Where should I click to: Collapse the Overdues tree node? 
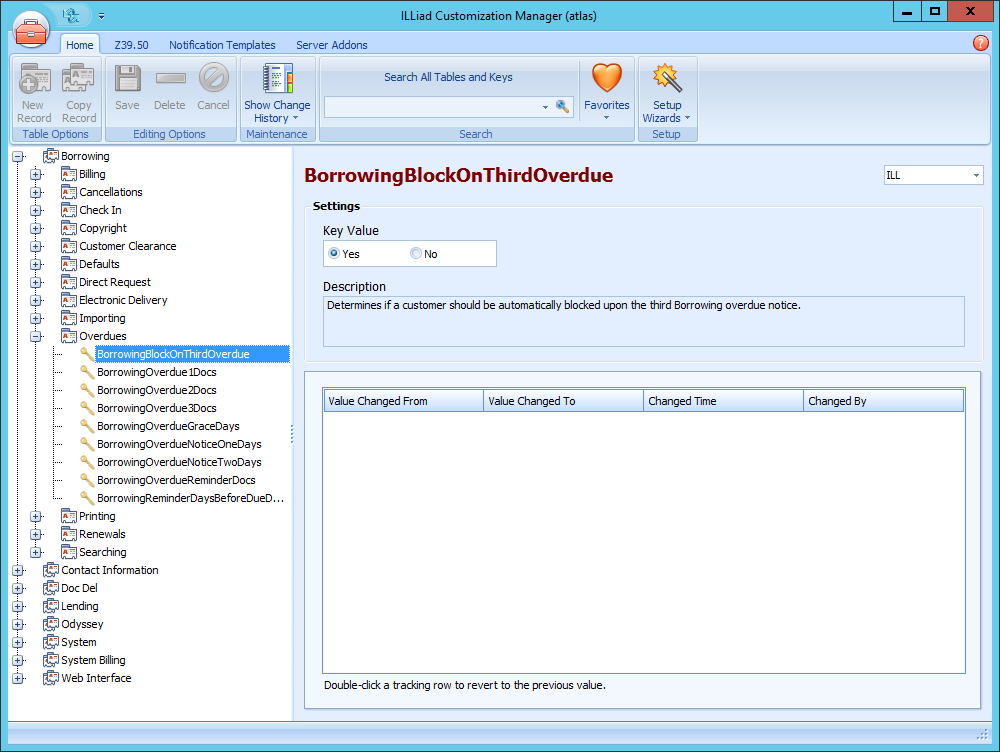pos(36,337)
